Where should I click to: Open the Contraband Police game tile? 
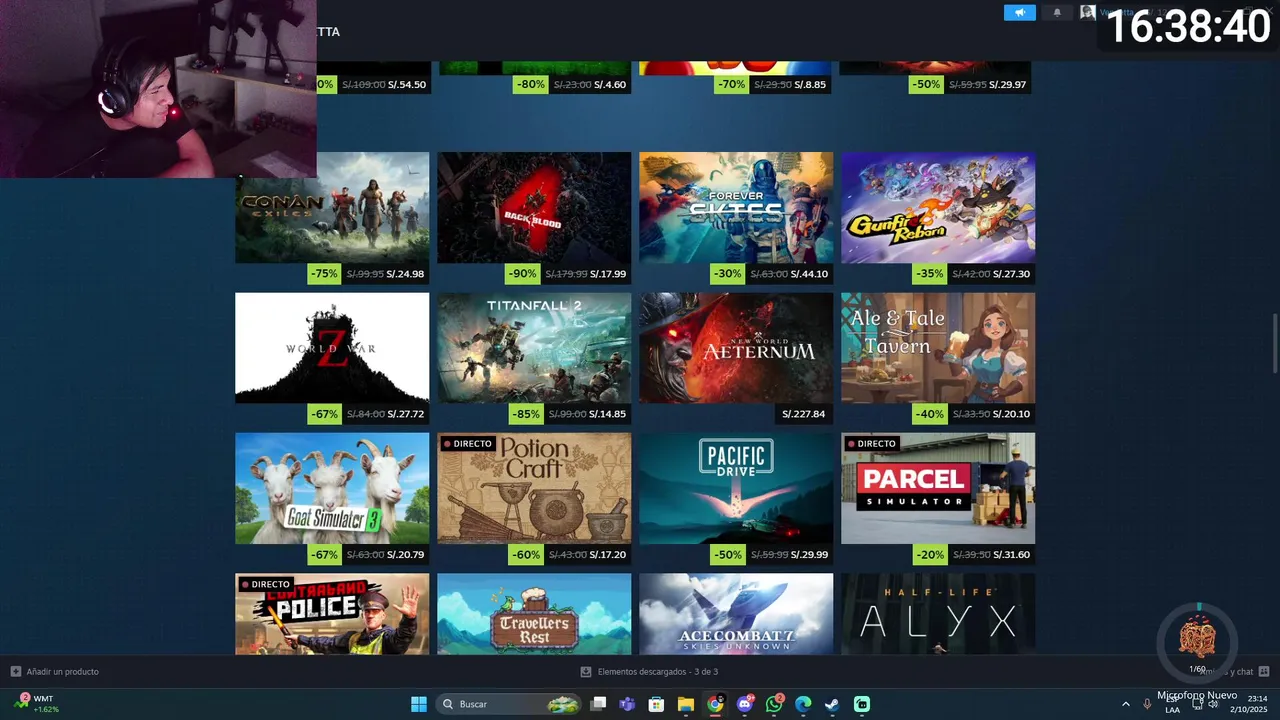coord(332,614)
